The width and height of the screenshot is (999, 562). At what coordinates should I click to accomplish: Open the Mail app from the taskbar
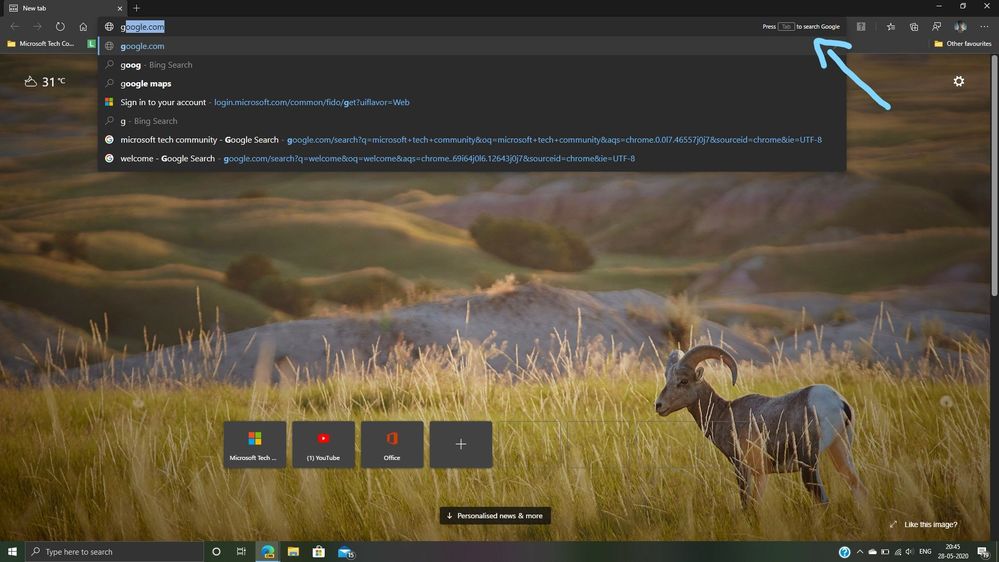(x=345, y=552)
